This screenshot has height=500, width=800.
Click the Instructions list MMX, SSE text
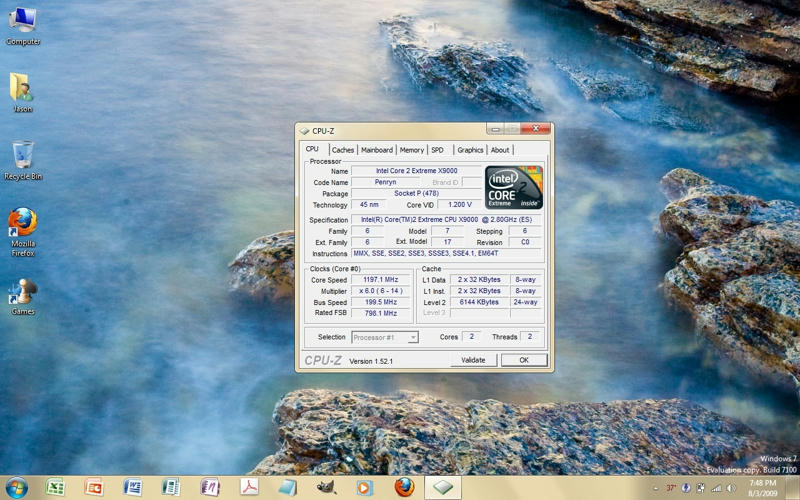click(x=446, y=254)
